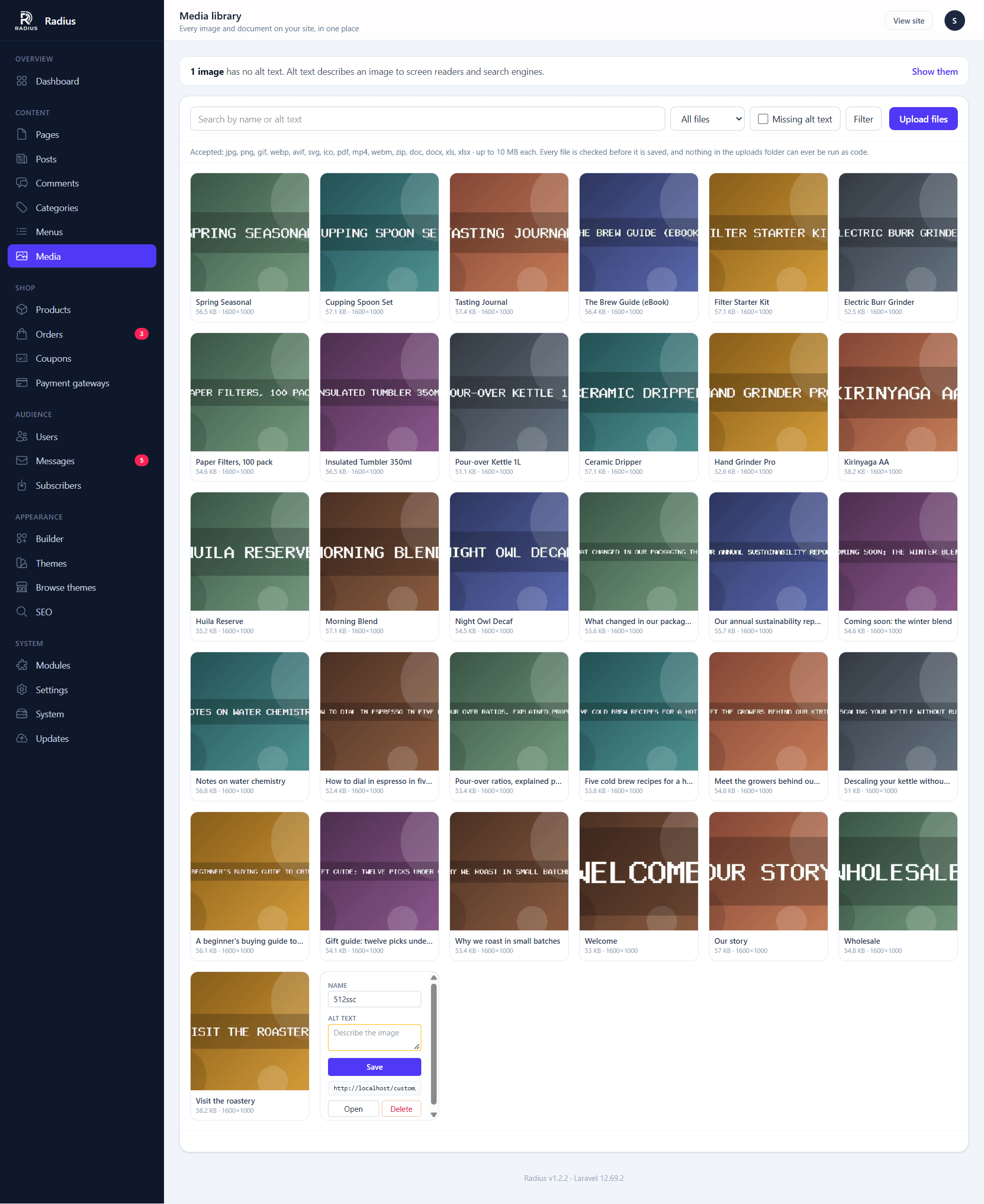The width and height of the screenshot is (984, 1204).
Task: Click the Upload files button
Action: [923, 119]
